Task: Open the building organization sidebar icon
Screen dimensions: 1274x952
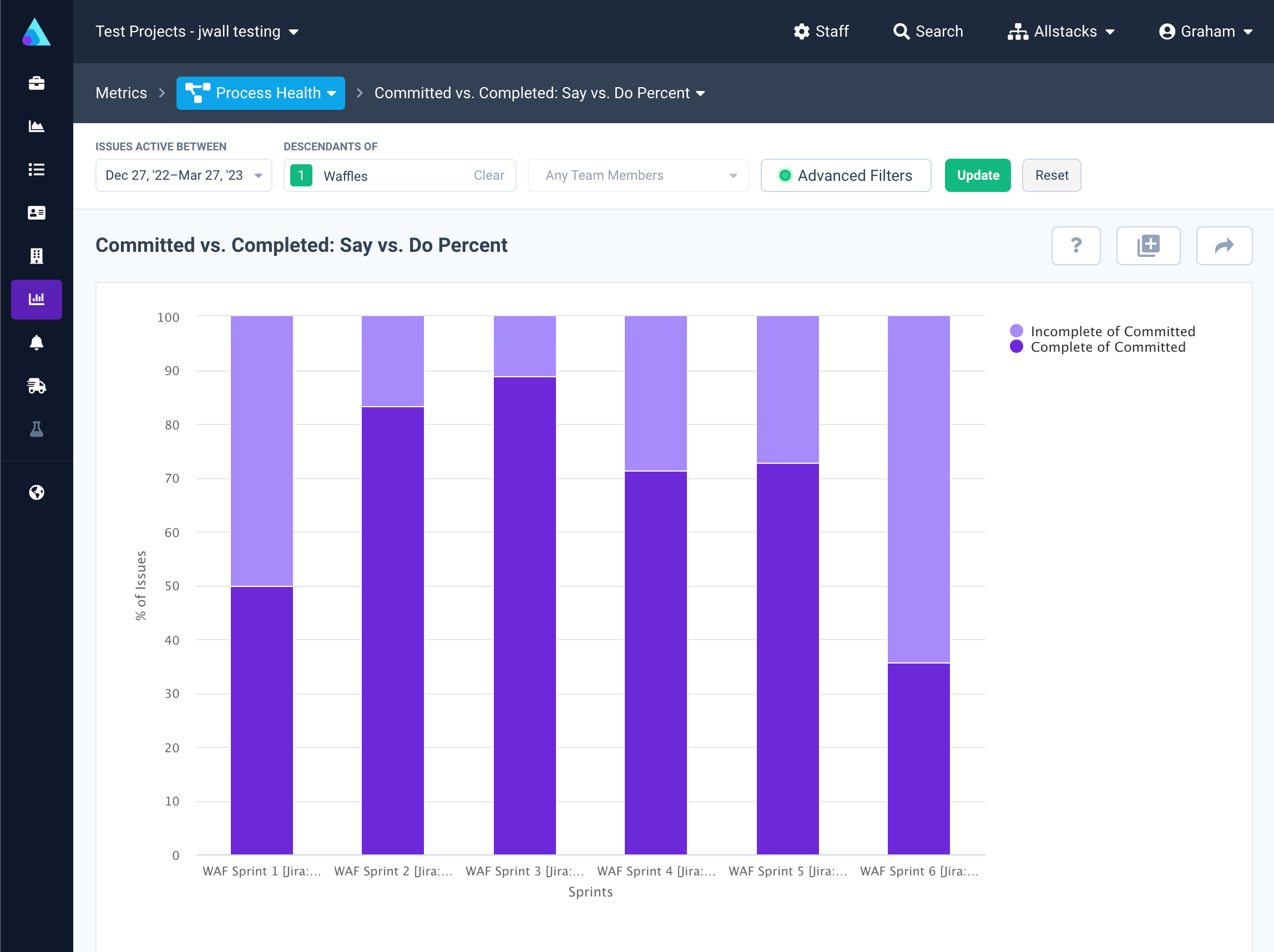Action: (36, 256)
